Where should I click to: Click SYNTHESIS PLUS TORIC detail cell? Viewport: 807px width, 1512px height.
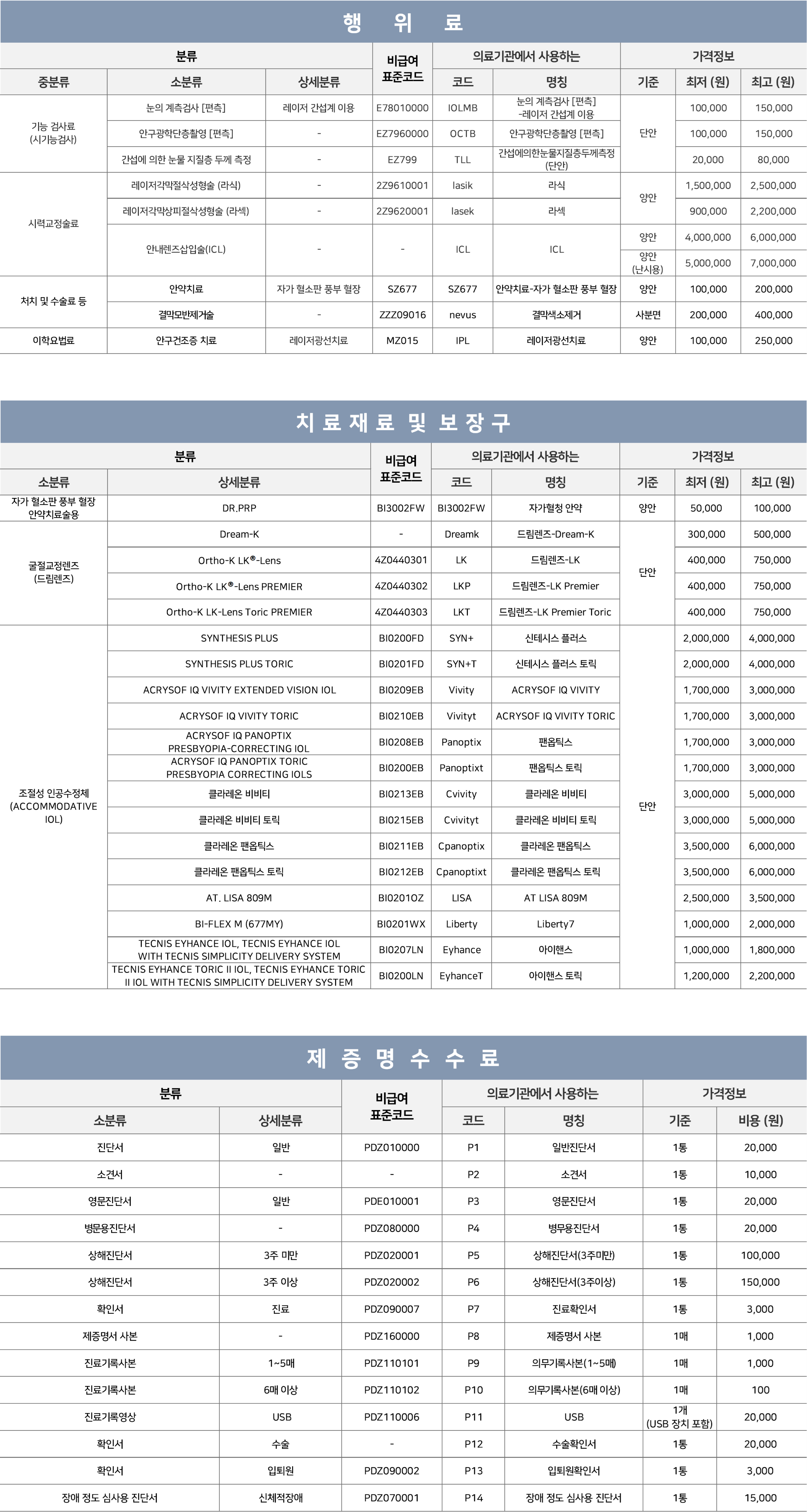[x=239, y=664]
